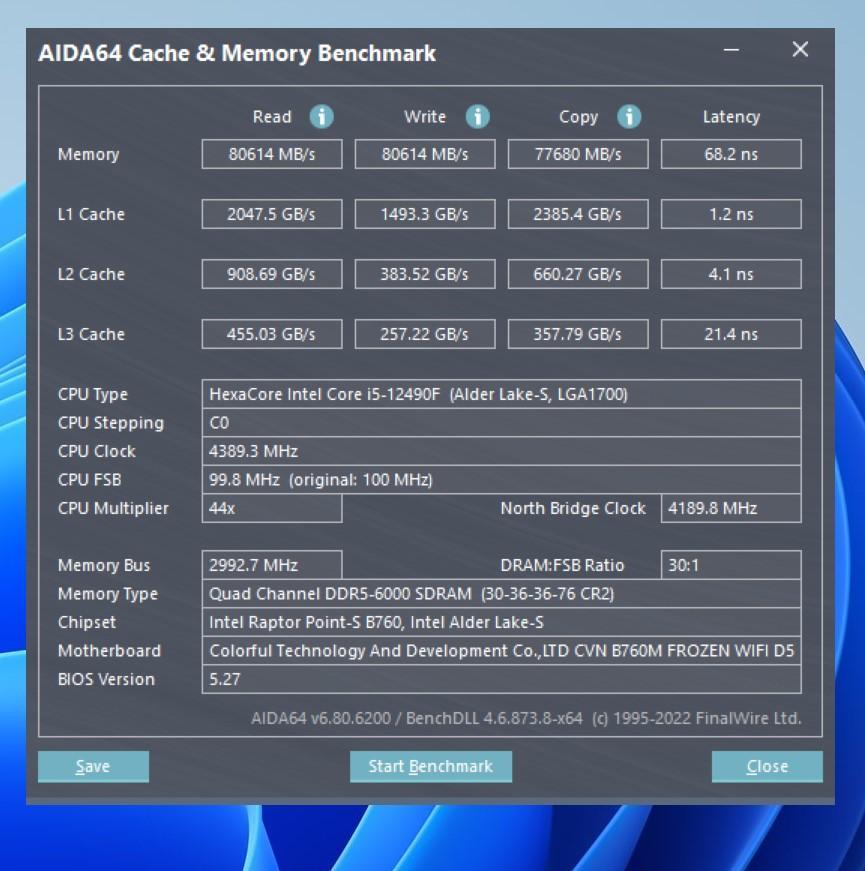Click Memory Bus value 2992.7 MHz
This screenshot has height=871, width=865.
pyautogui.click(x=272, y=565)
